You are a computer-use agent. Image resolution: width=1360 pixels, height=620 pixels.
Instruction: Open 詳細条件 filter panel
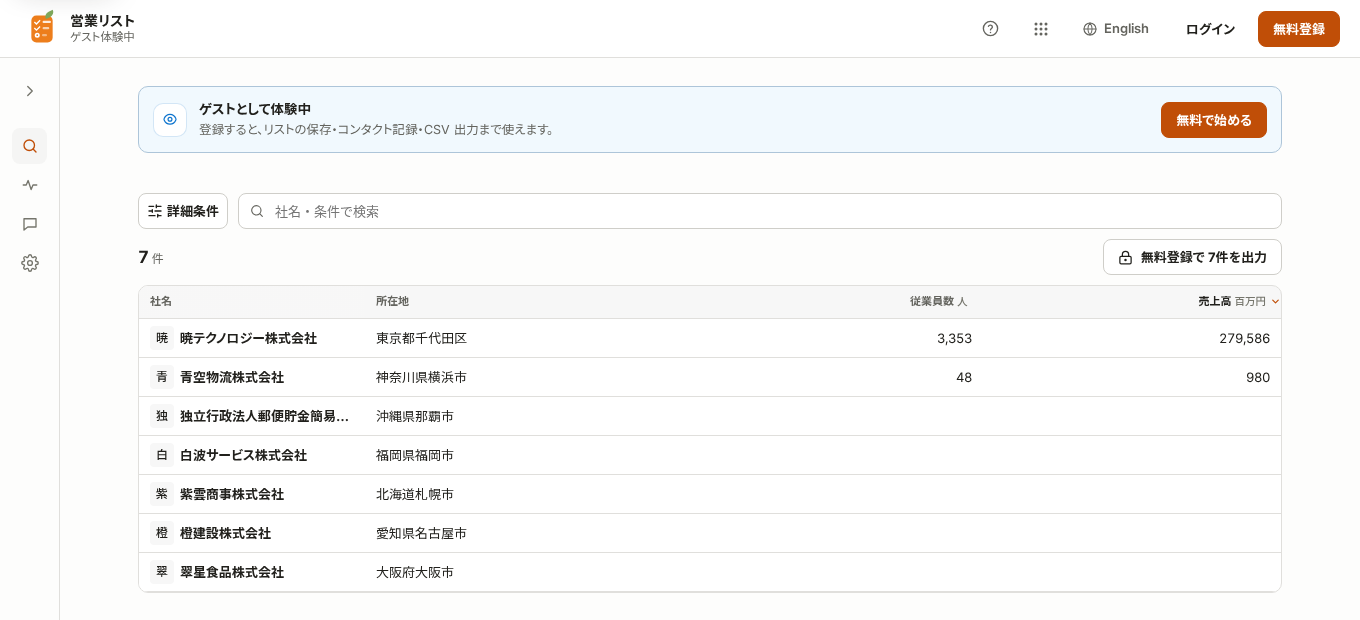183,211
